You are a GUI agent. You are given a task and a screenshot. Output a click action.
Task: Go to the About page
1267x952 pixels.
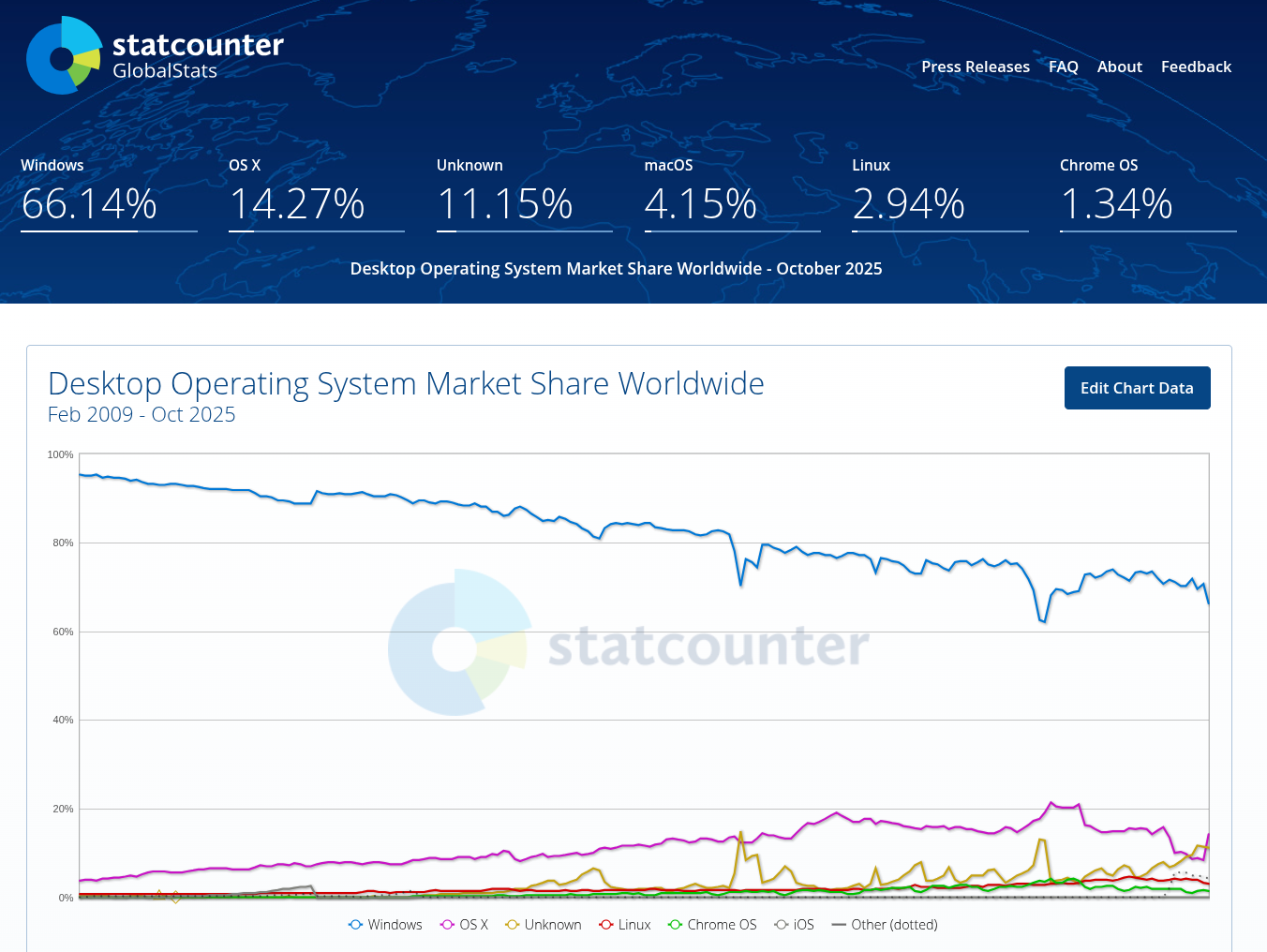coord(1119,67)
